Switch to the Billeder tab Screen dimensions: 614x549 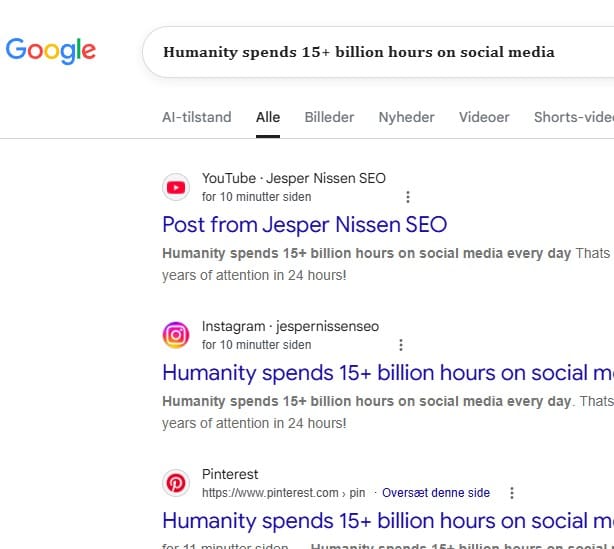[329, 117]
